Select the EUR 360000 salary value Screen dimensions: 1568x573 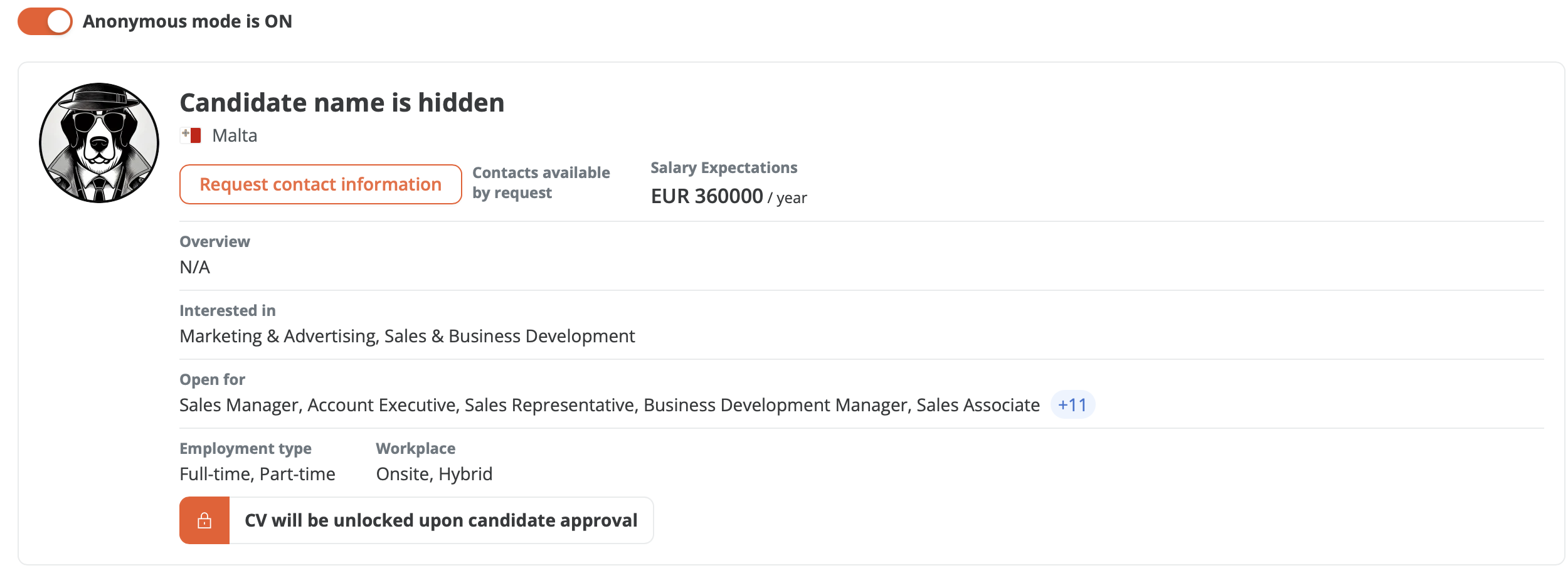pyautogui.click(x=707, y=196)
